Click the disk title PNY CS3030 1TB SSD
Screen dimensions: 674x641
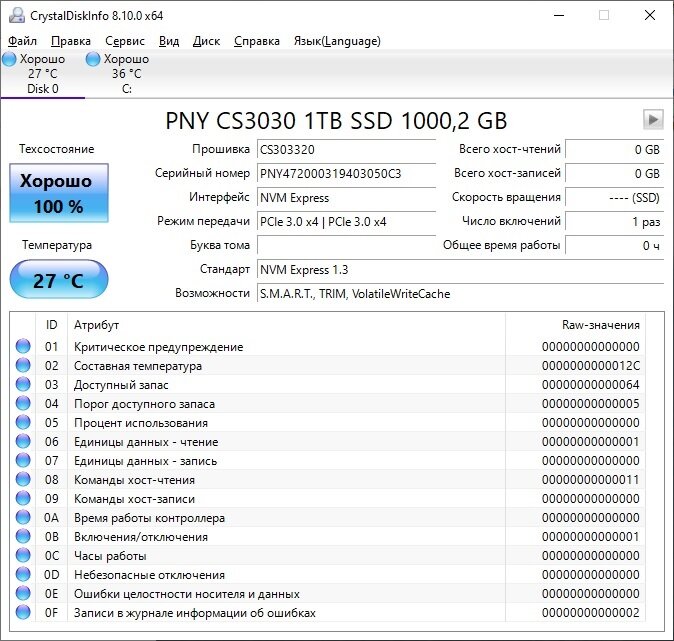click(336, 120)
